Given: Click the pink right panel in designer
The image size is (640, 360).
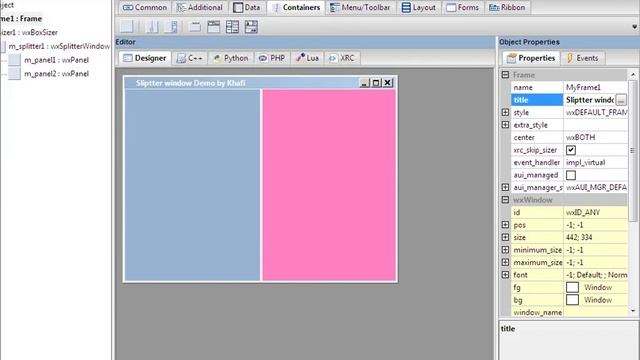Looking at the screenshot, I should pos(329,185).
